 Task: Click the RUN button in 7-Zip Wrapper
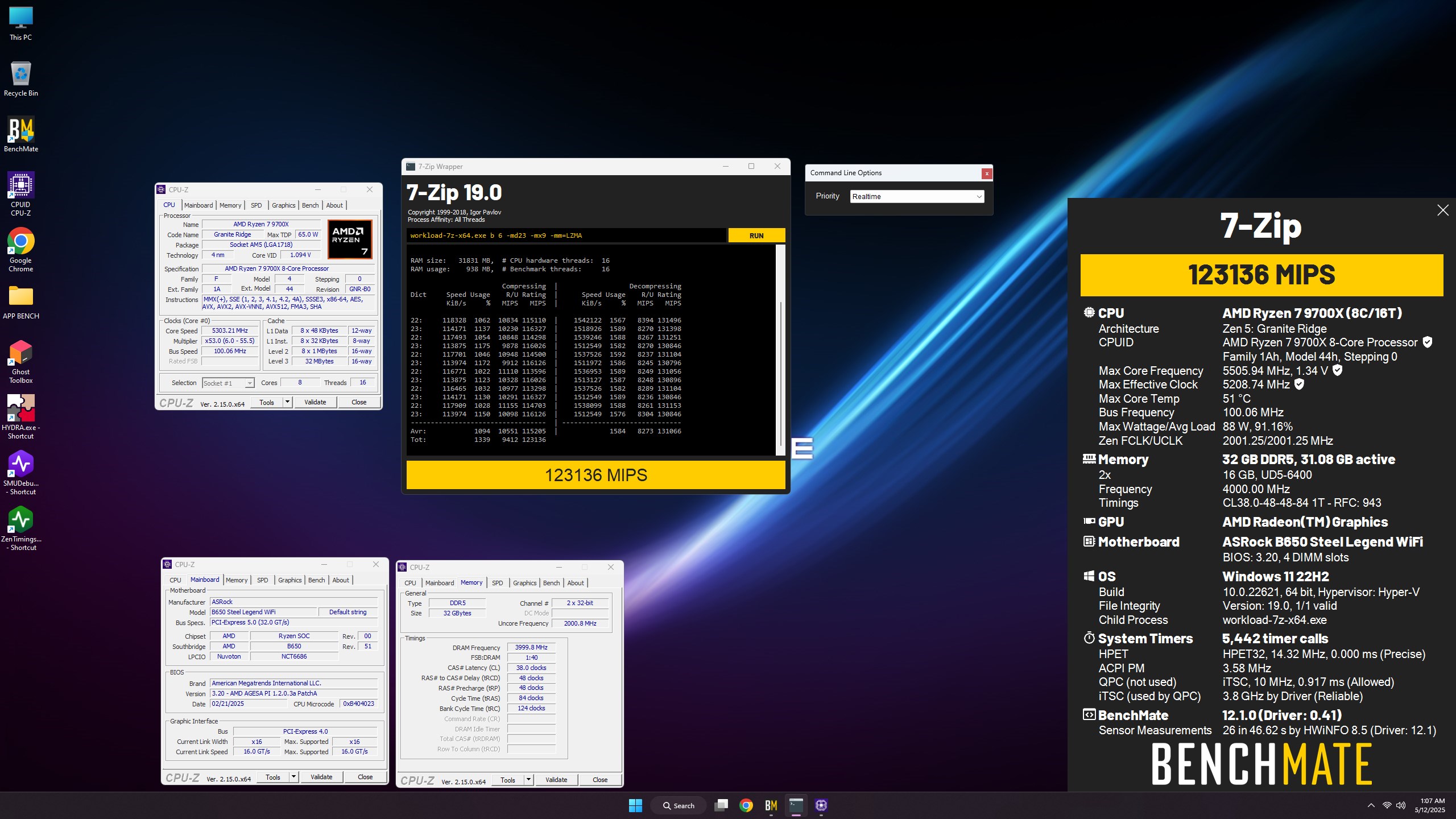point(756,235)
